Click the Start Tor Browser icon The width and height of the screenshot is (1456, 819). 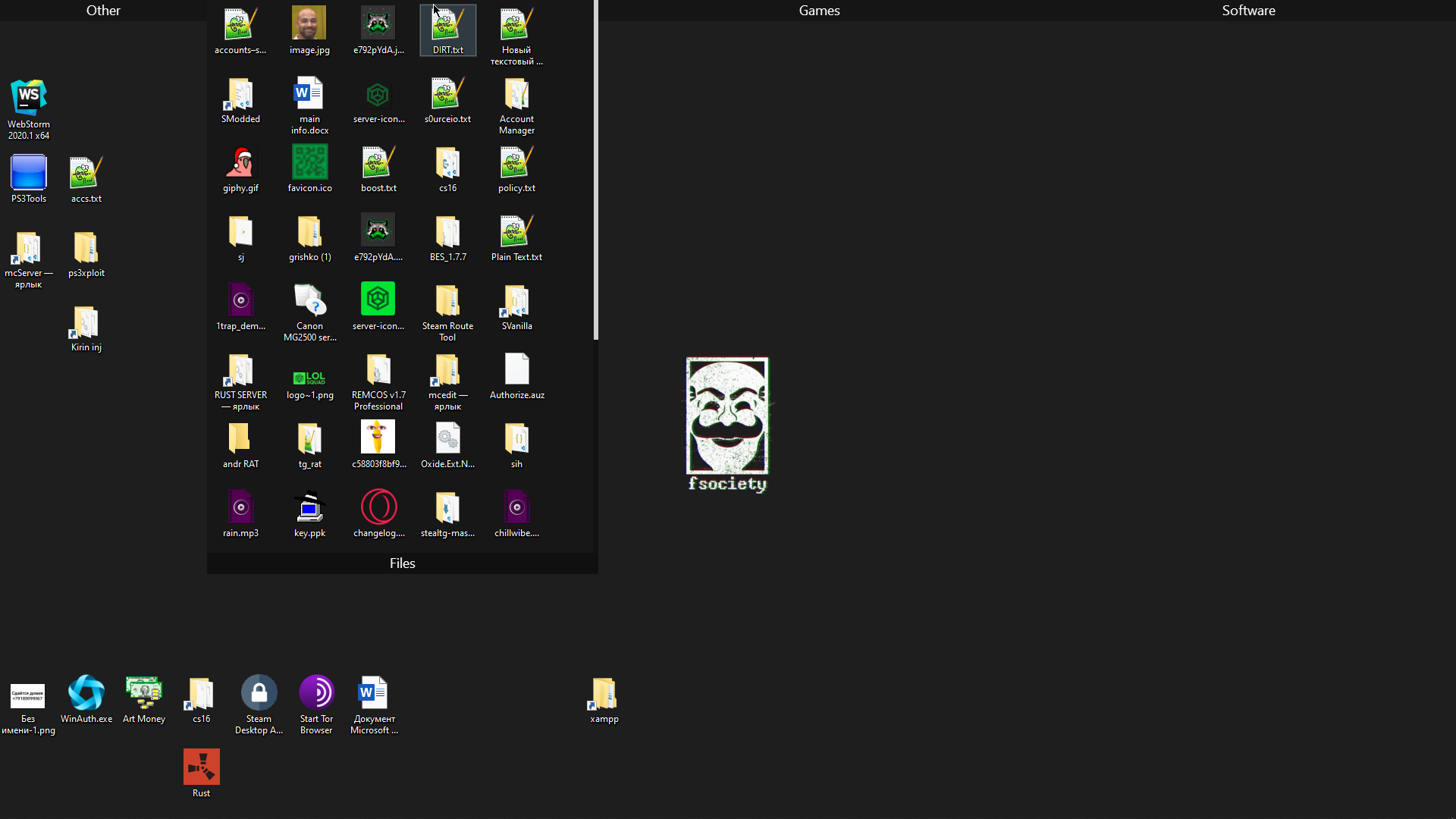316,694
